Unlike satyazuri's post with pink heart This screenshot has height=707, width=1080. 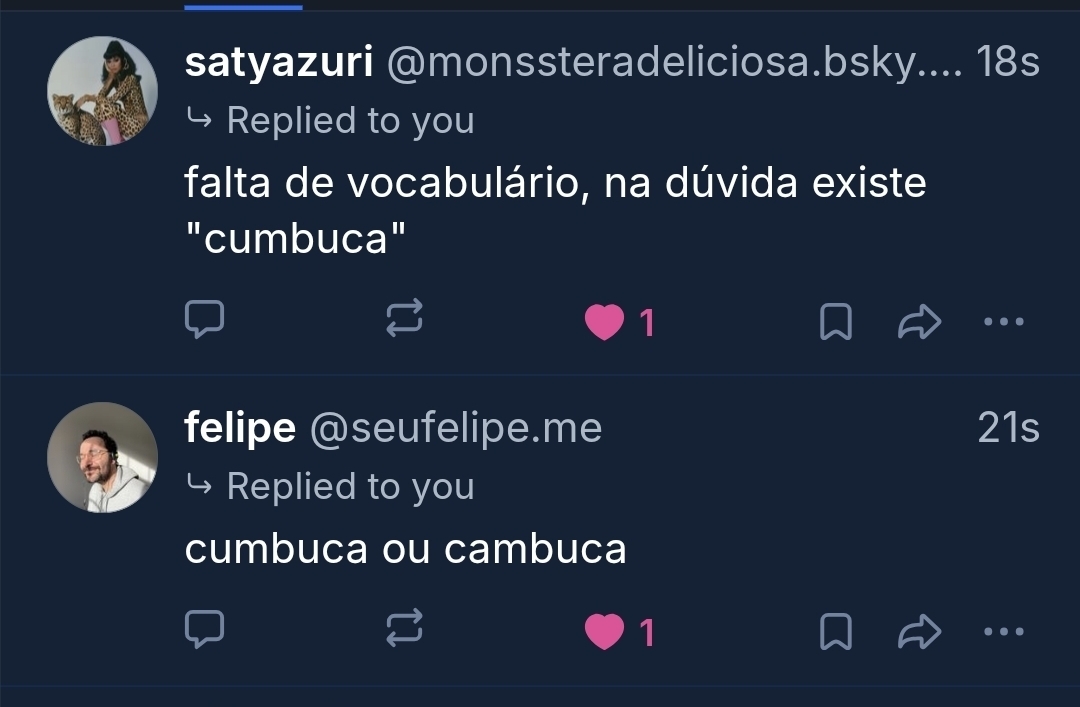pos(604,322)
